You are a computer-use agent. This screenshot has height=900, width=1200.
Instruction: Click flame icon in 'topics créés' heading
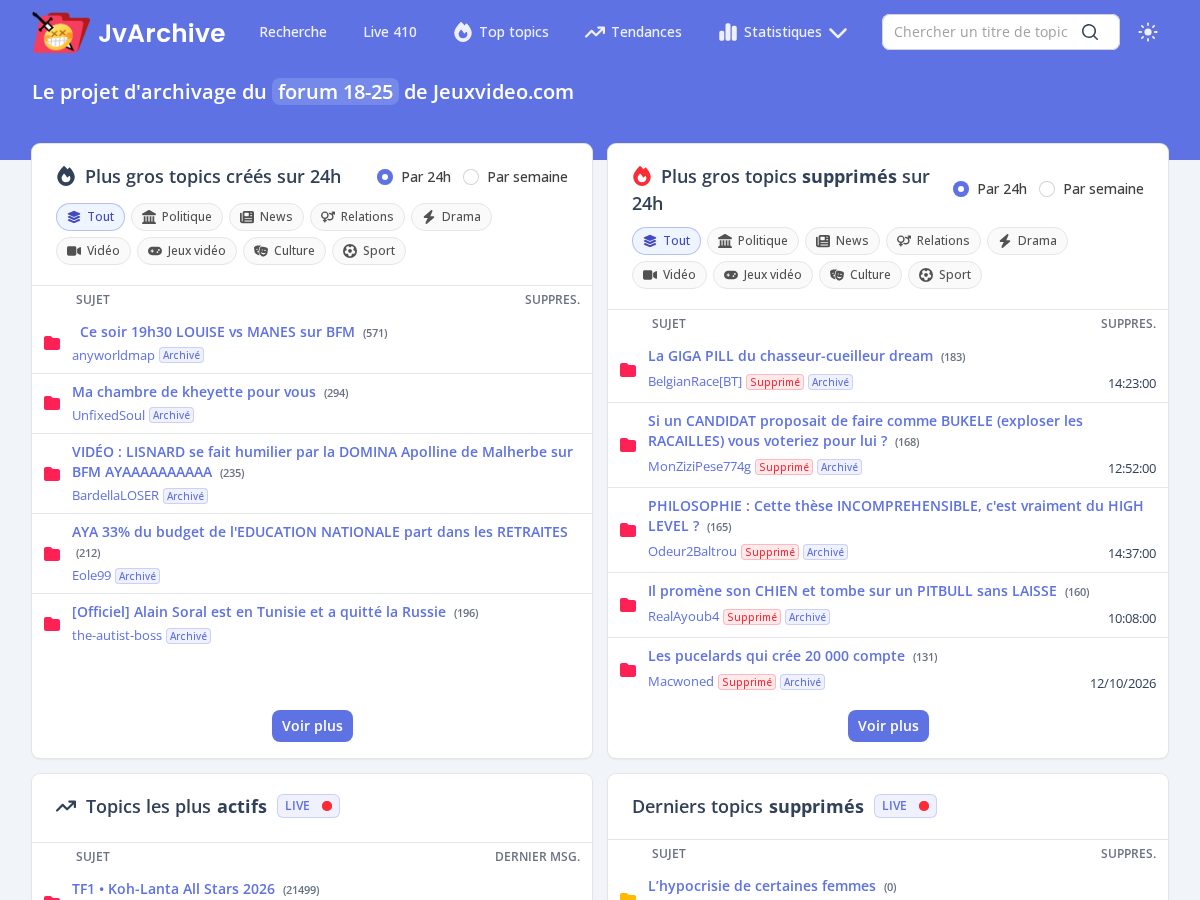(66, 177)
